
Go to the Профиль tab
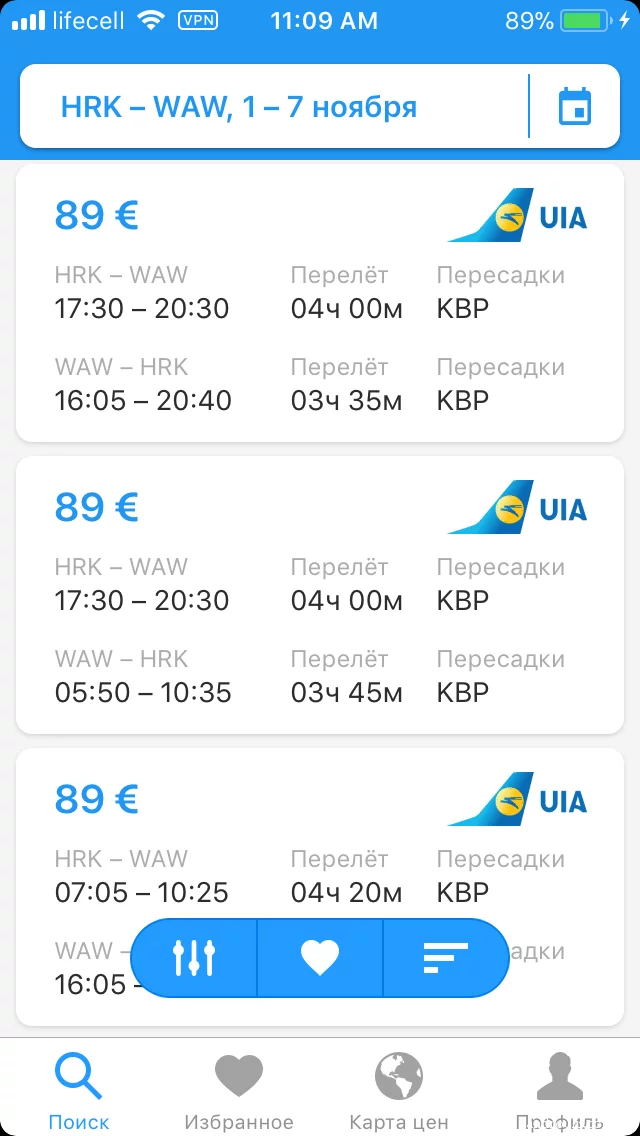(x=559, y=1091)
